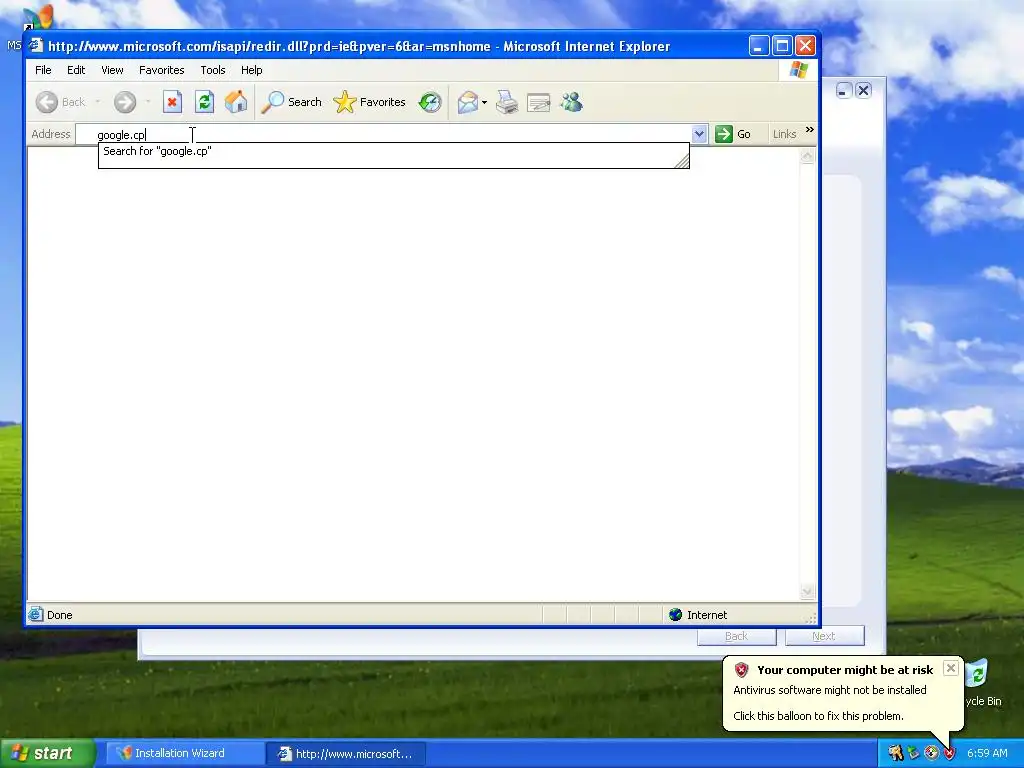Go to the Home page icon
1024x768 pixels.
[x=236, y=102]
